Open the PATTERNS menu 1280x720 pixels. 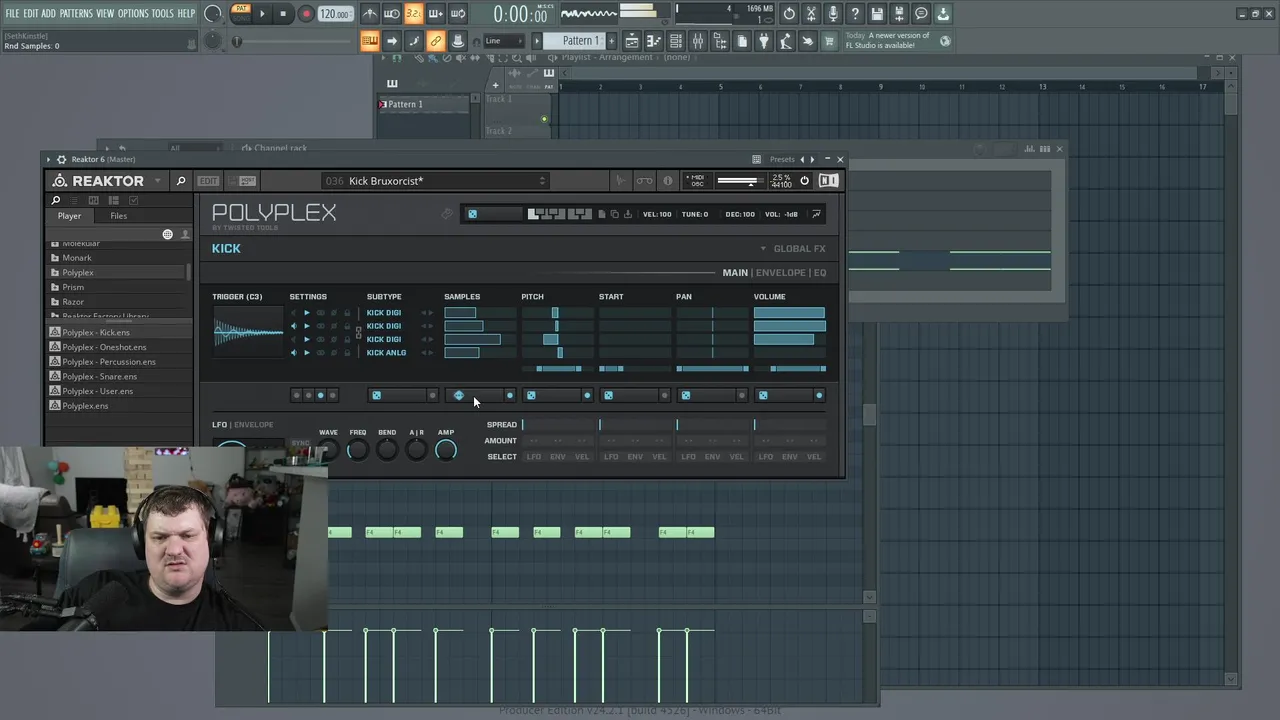(76, 13)
